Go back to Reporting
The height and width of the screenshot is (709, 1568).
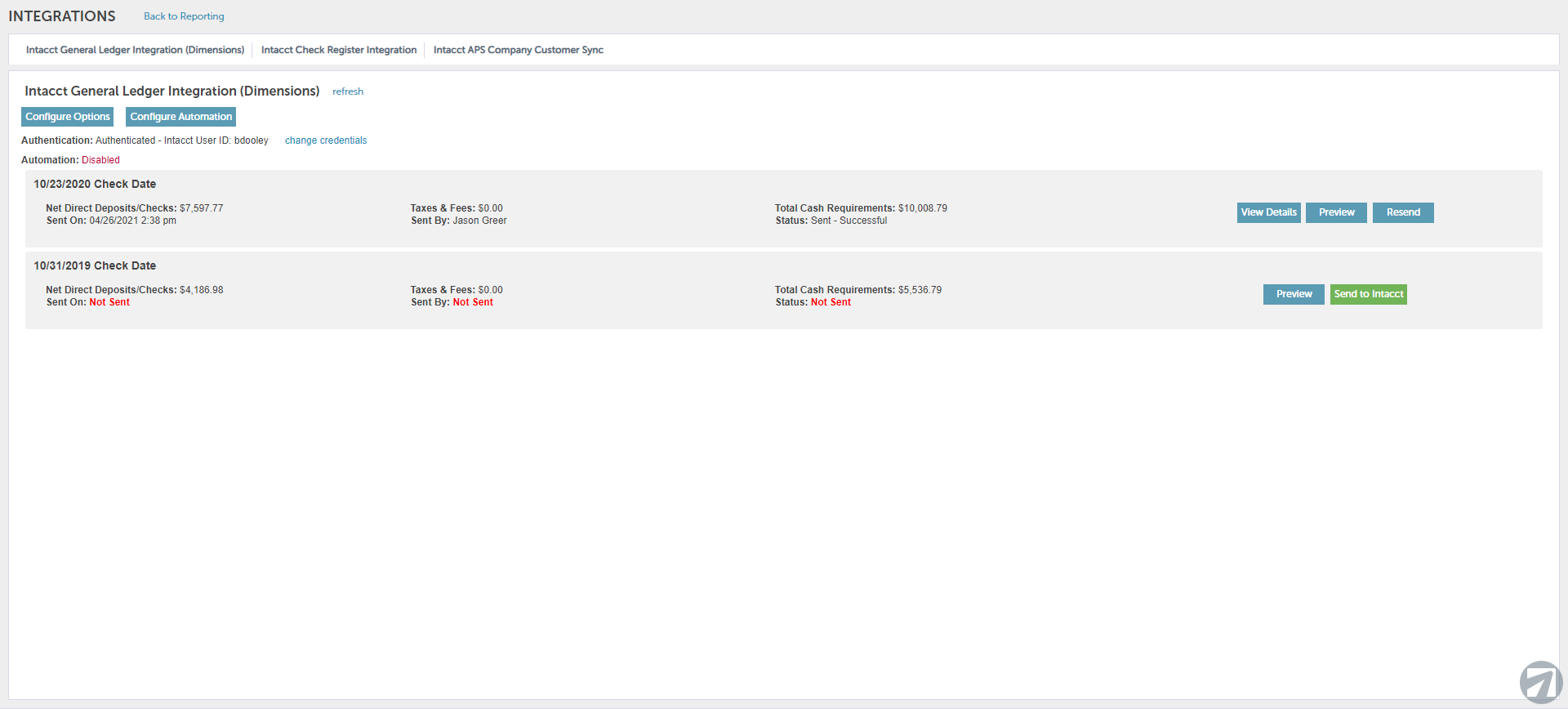click(184, 16)
